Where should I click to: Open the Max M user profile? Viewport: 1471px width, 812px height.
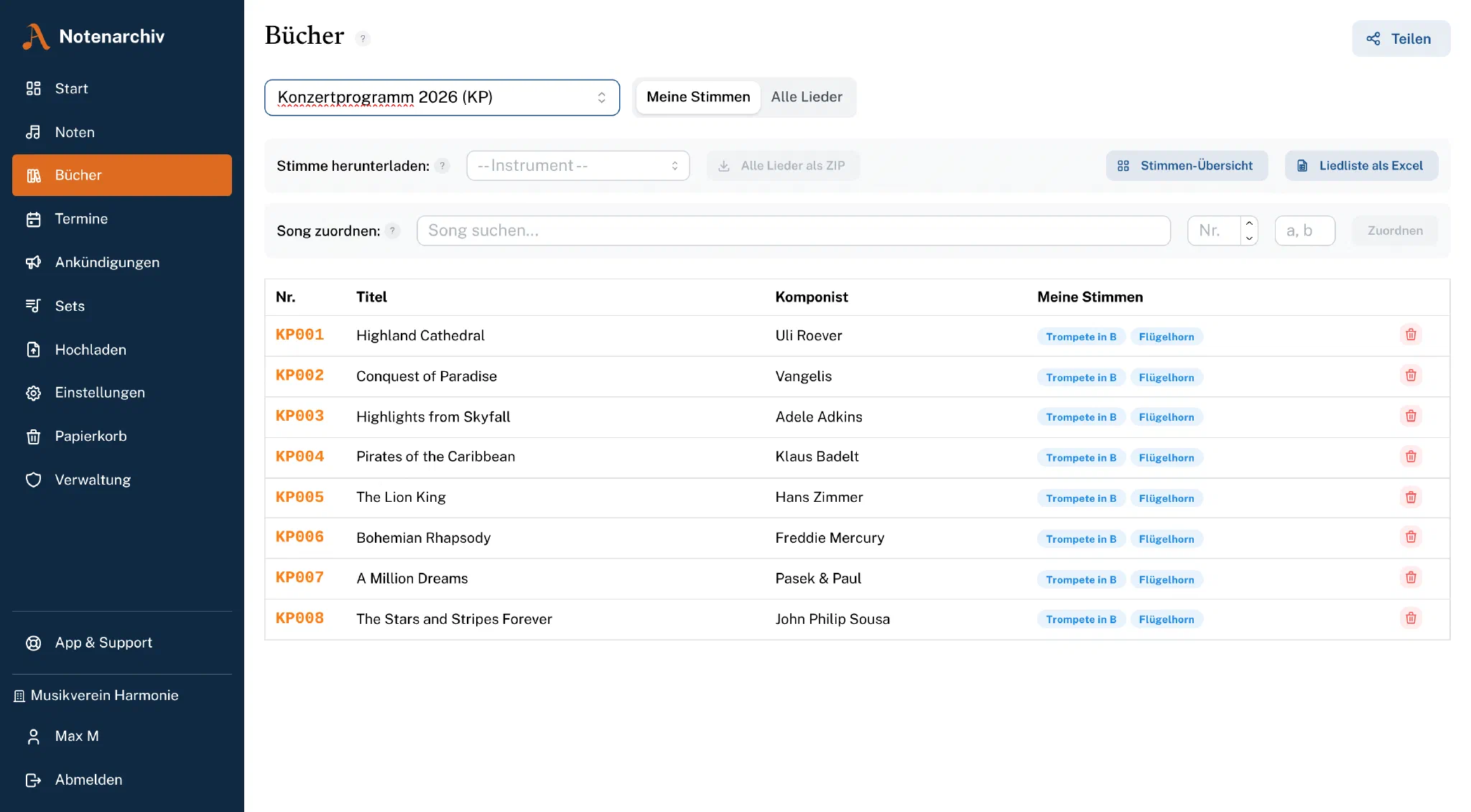[122, 737]
